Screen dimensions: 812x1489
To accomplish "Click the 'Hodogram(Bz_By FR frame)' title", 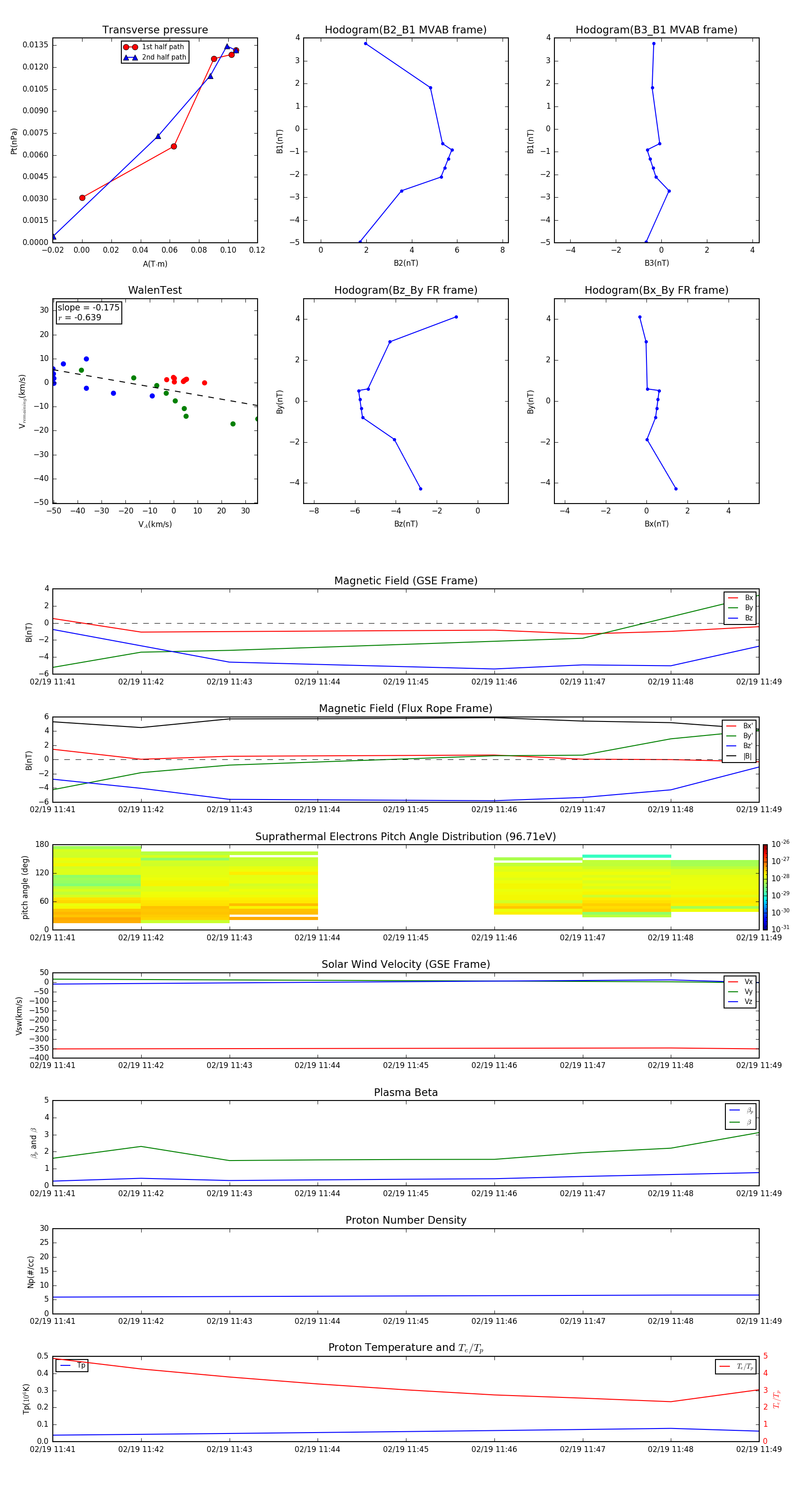I will click(x=406, y=290).
